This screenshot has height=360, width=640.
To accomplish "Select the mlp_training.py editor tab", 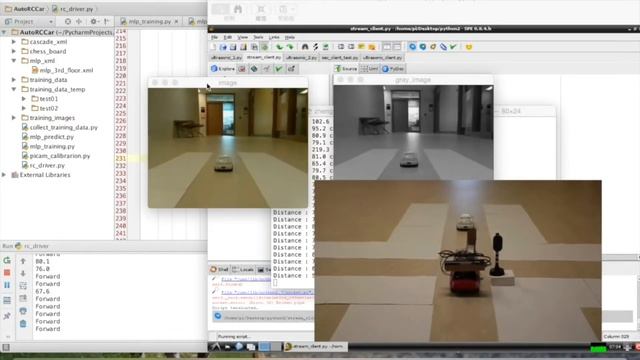I will [149, 21].
